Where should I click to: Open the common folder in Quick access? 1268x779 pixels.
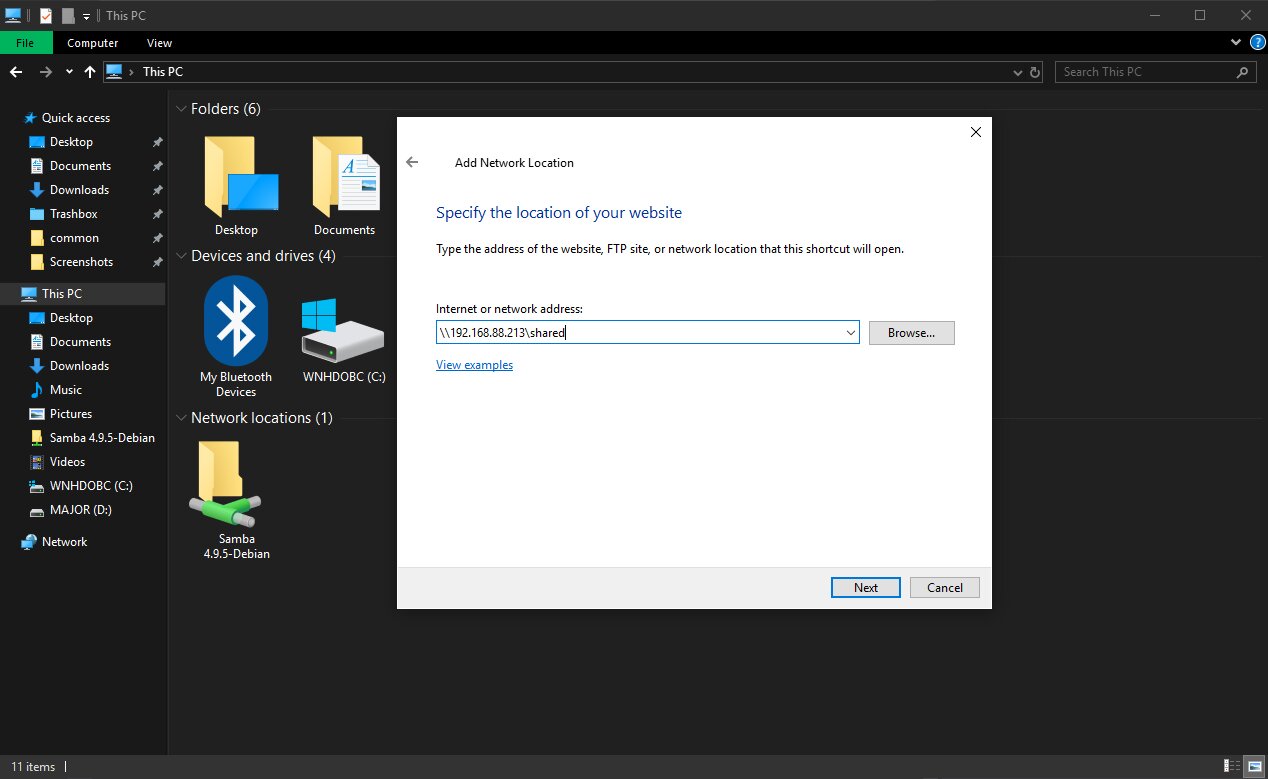tap(74, 238)
